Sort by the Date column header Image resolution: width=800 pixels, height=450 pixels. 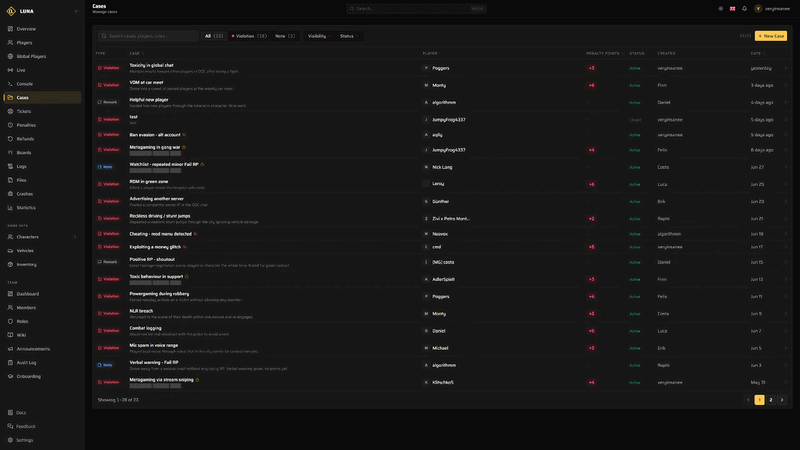click(758, 54)
